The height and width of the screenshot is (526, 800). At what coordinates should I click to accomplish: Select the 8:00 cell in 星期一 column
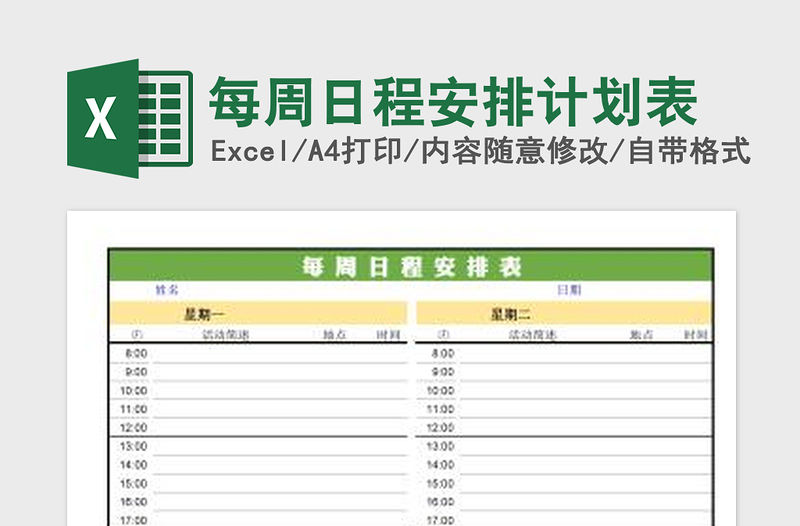tap(136, 353)
